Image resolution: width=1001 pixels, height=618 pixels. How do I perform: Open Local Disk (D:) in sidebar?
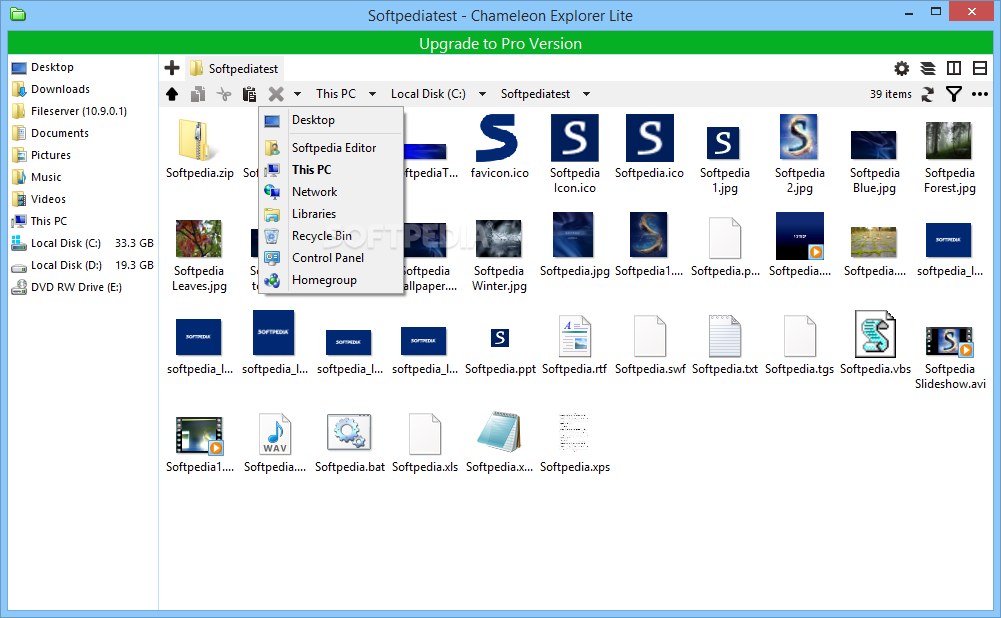tap(82, 266)
